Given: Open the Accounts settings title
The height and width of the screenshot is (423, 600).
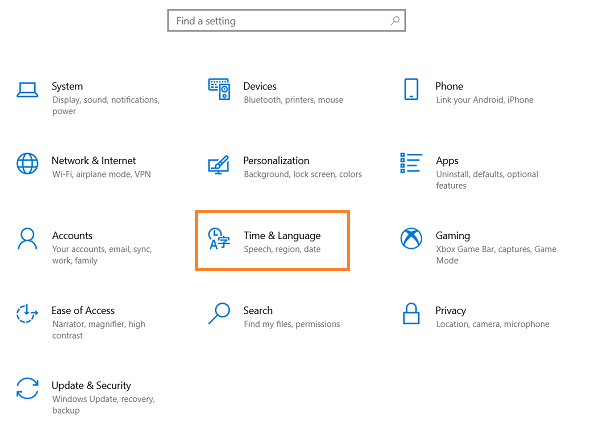Looking at the screenshot, I should pos(72,235).
